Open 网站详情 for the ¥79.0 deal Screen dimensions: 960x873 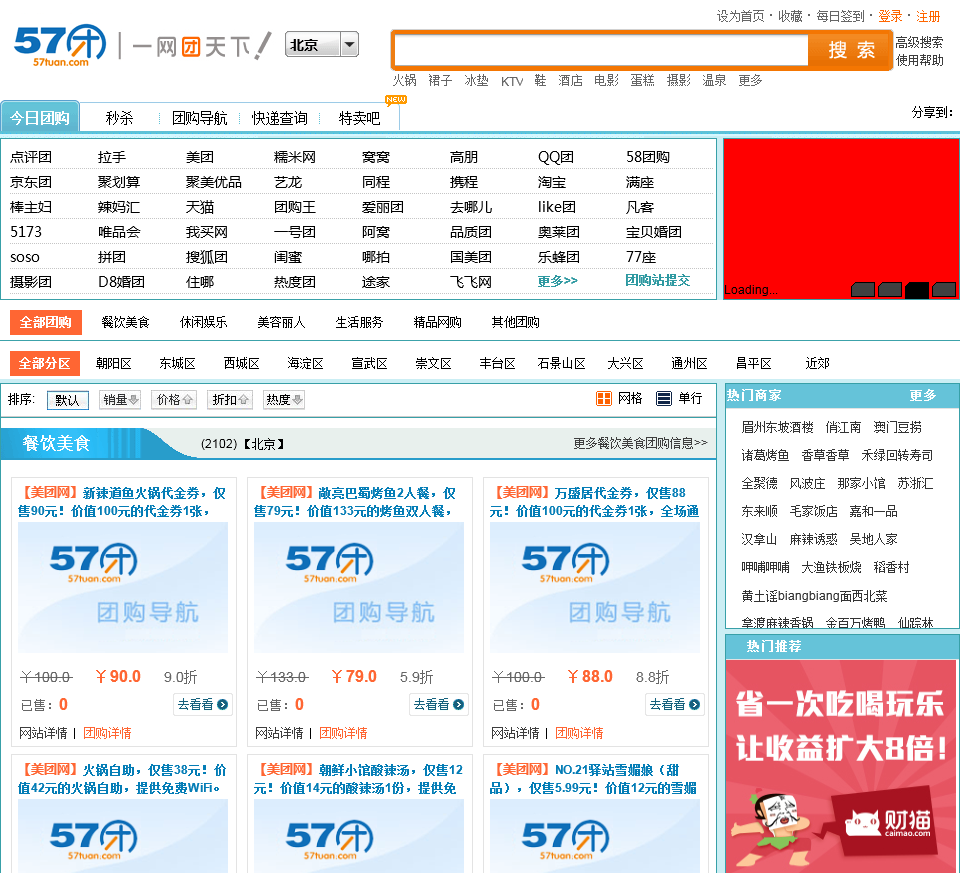(279, 733)
